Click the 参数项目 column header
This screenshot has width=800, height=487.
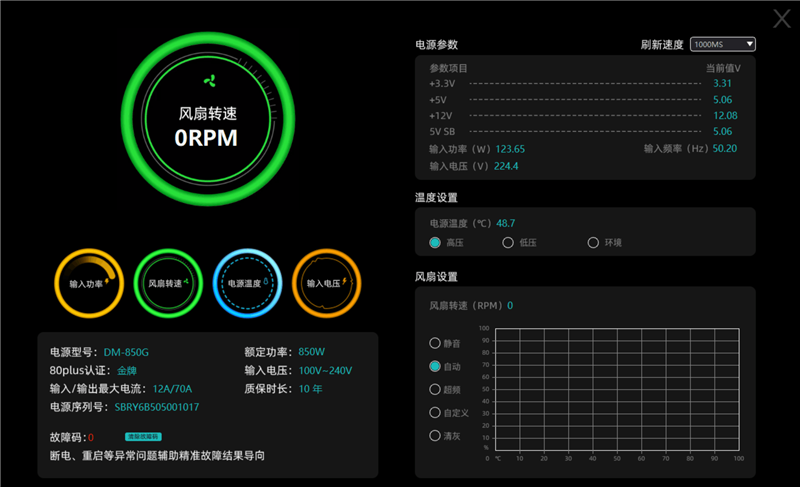[x=448, y=68]
